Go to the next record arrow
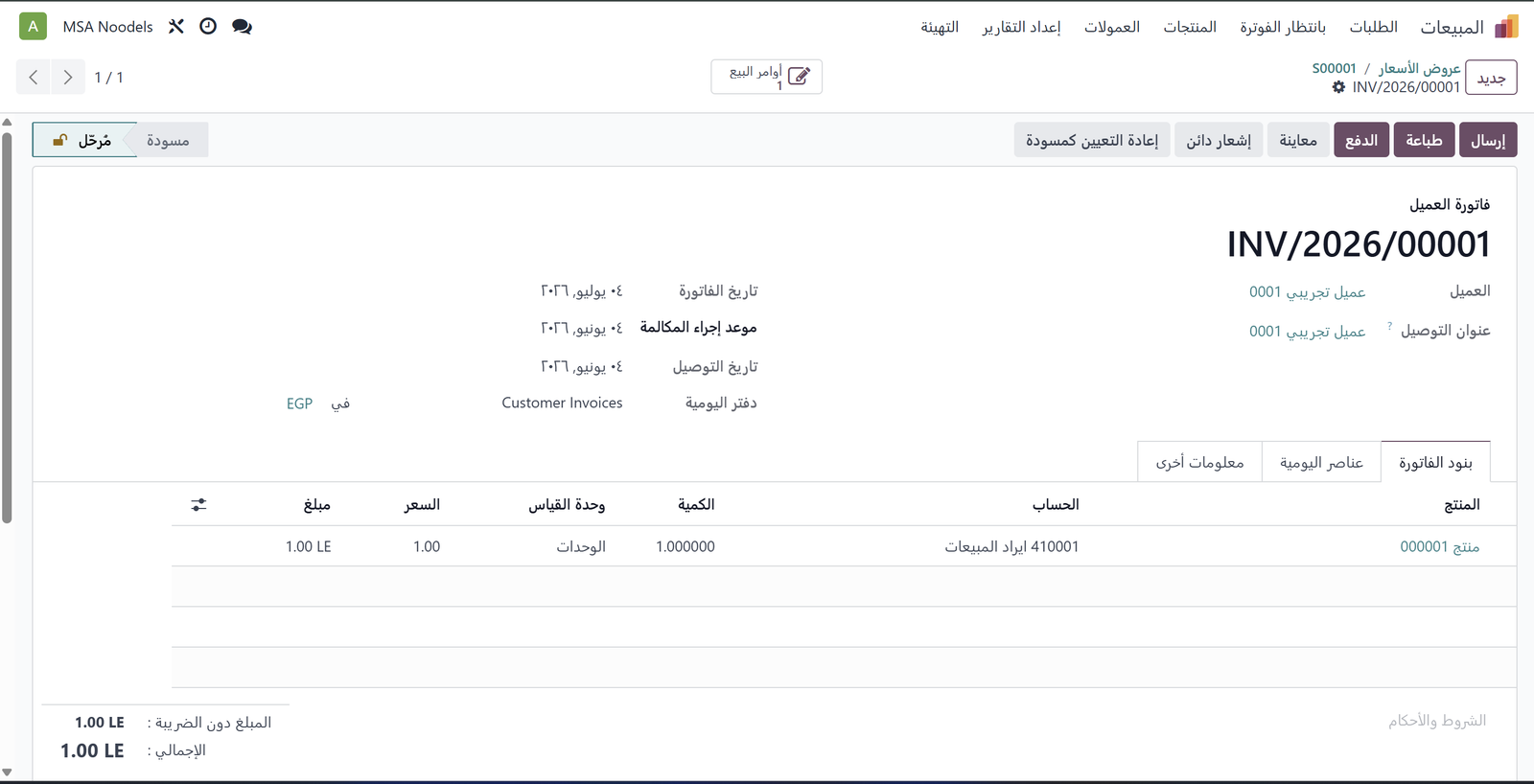Viewport: 1534px width, 784px height. [x=68, y=78]
